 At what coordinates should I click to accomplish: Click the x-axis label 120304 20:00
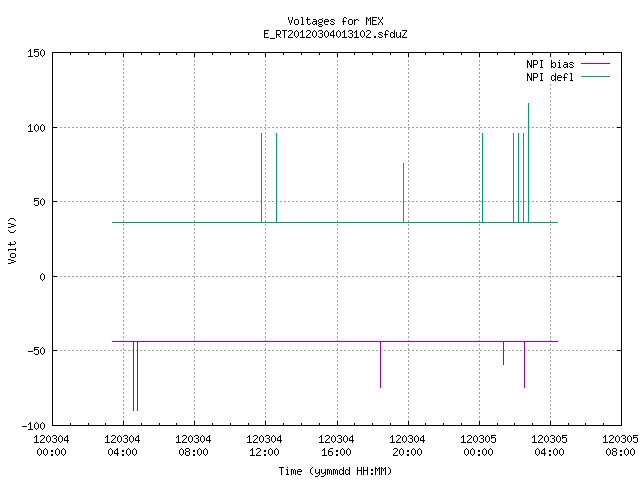407,445
